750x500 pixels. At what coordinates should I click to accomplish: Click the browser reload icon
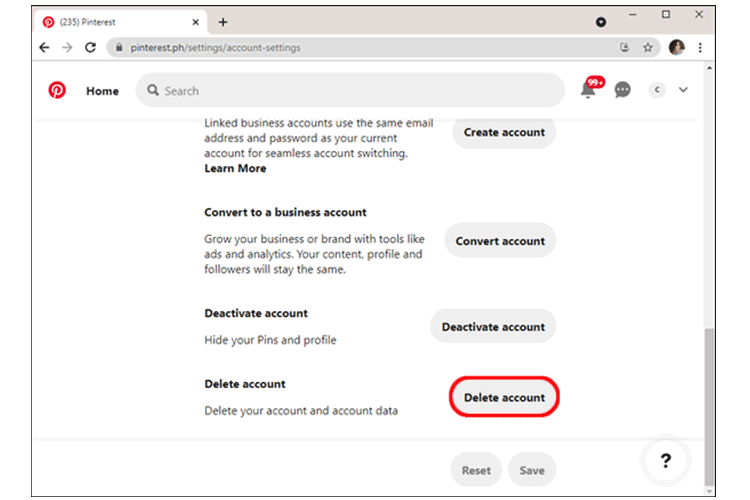pos(91,47)
